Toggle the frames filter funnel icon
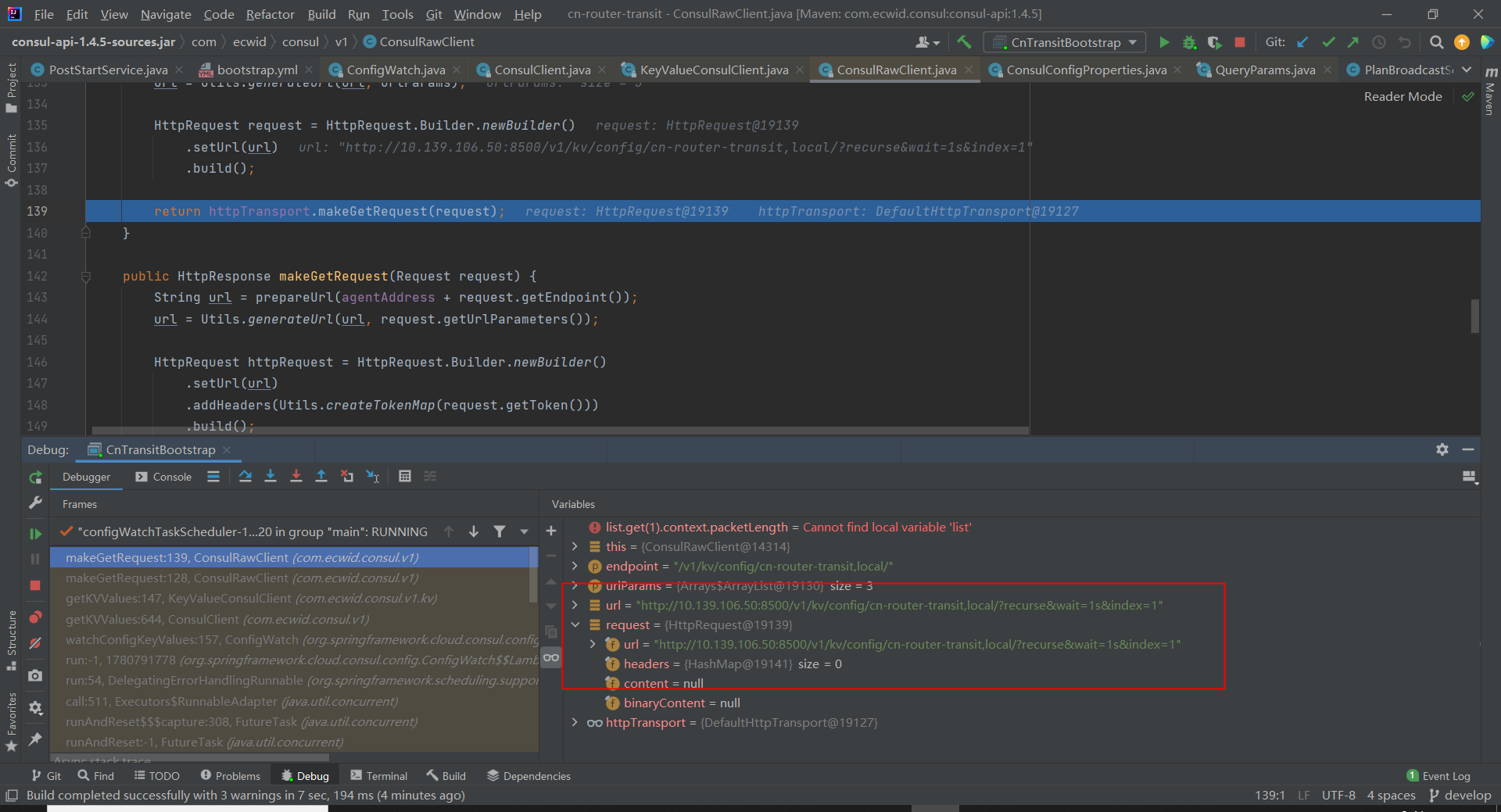The image size is (1501, 812). click(x=500, y=532)
